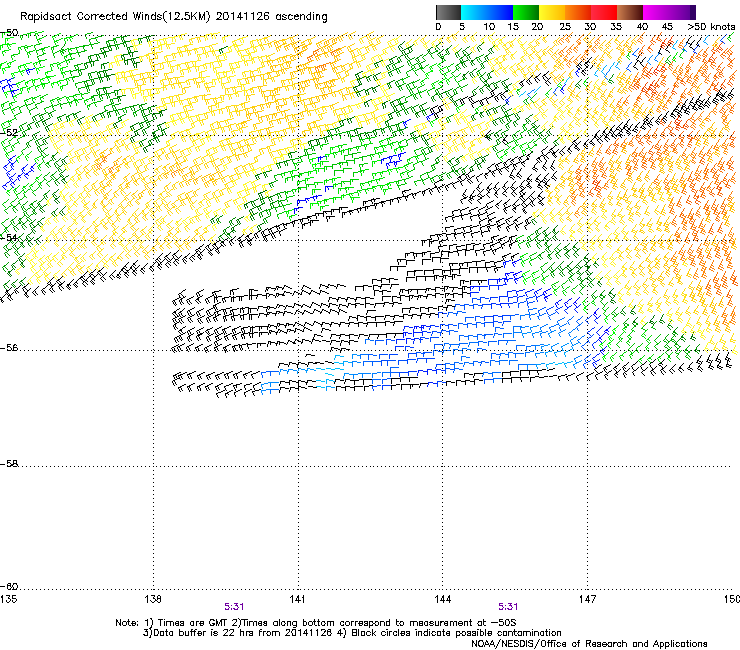Click the latitude label '-56'
This screenshot has width=740, height=650.
pyautogui.click(x=9, y=348)
